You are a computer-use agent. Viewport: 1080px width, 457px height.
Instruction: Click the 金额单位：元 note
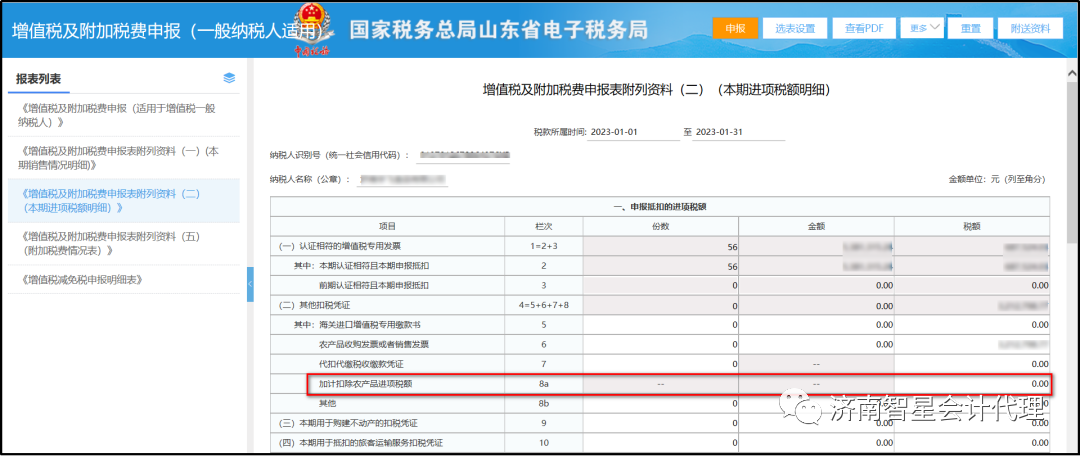[997, 179]
